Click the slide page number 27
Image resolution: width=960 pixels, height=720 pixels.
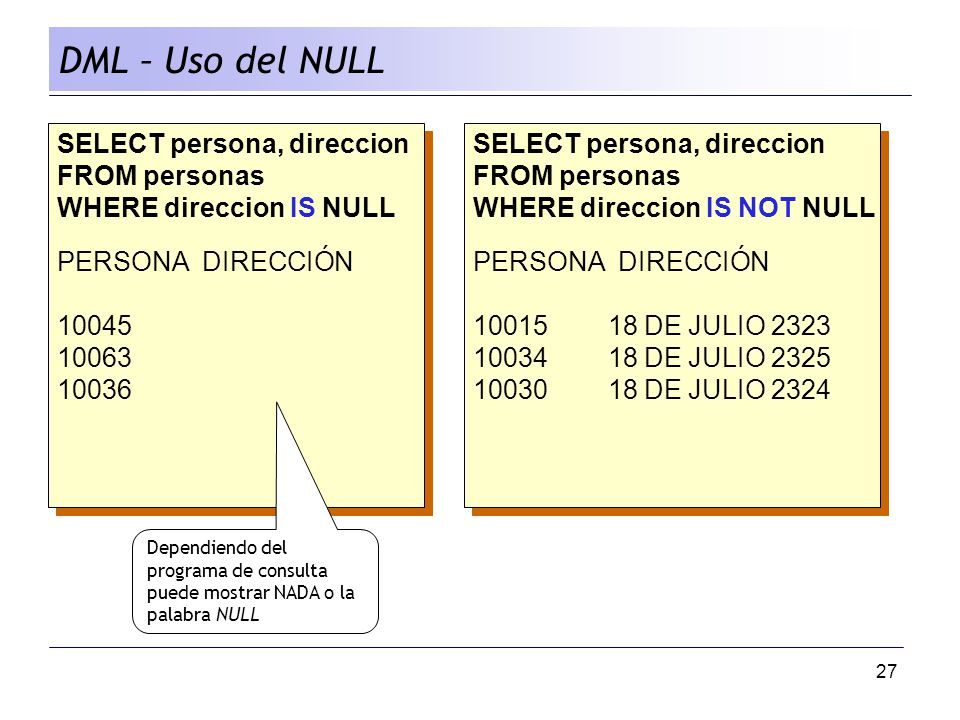[886, 672]
